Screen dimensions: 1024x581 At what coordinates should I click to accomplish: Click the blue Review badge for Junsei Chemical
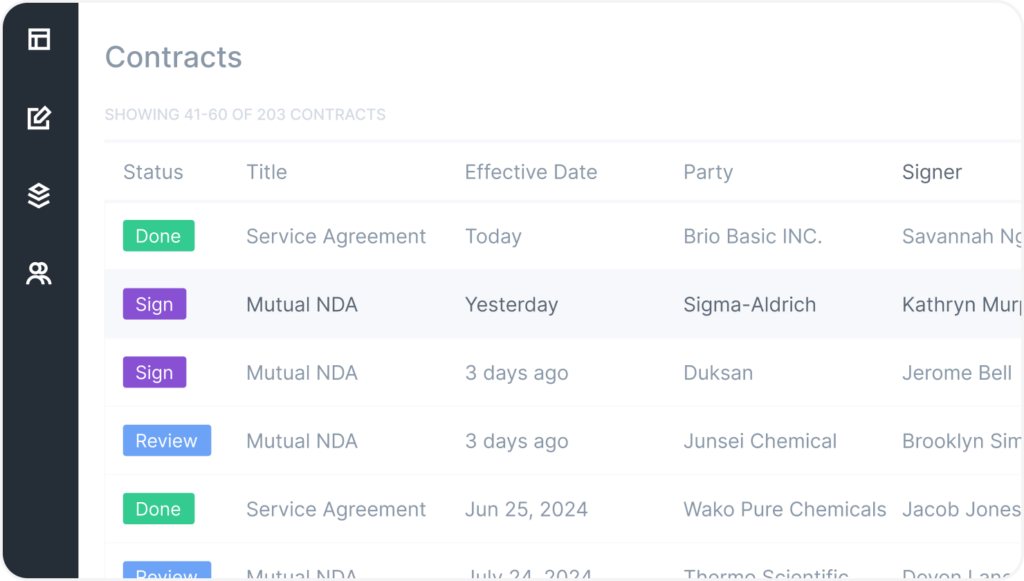[x=167, y=440]
